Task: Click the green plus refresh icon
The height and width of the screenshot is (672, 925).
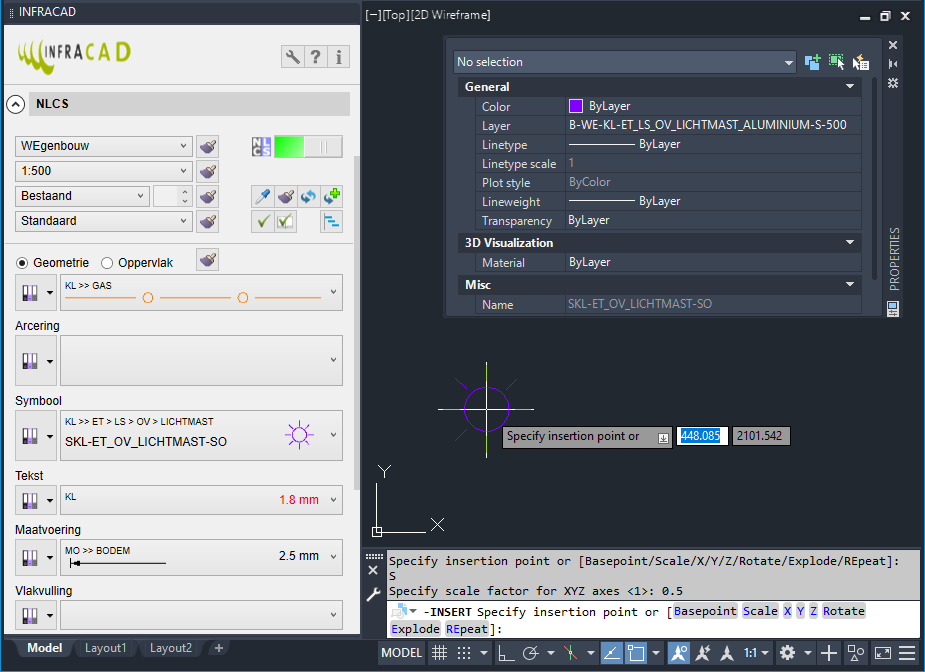Action: click(332, 196)
